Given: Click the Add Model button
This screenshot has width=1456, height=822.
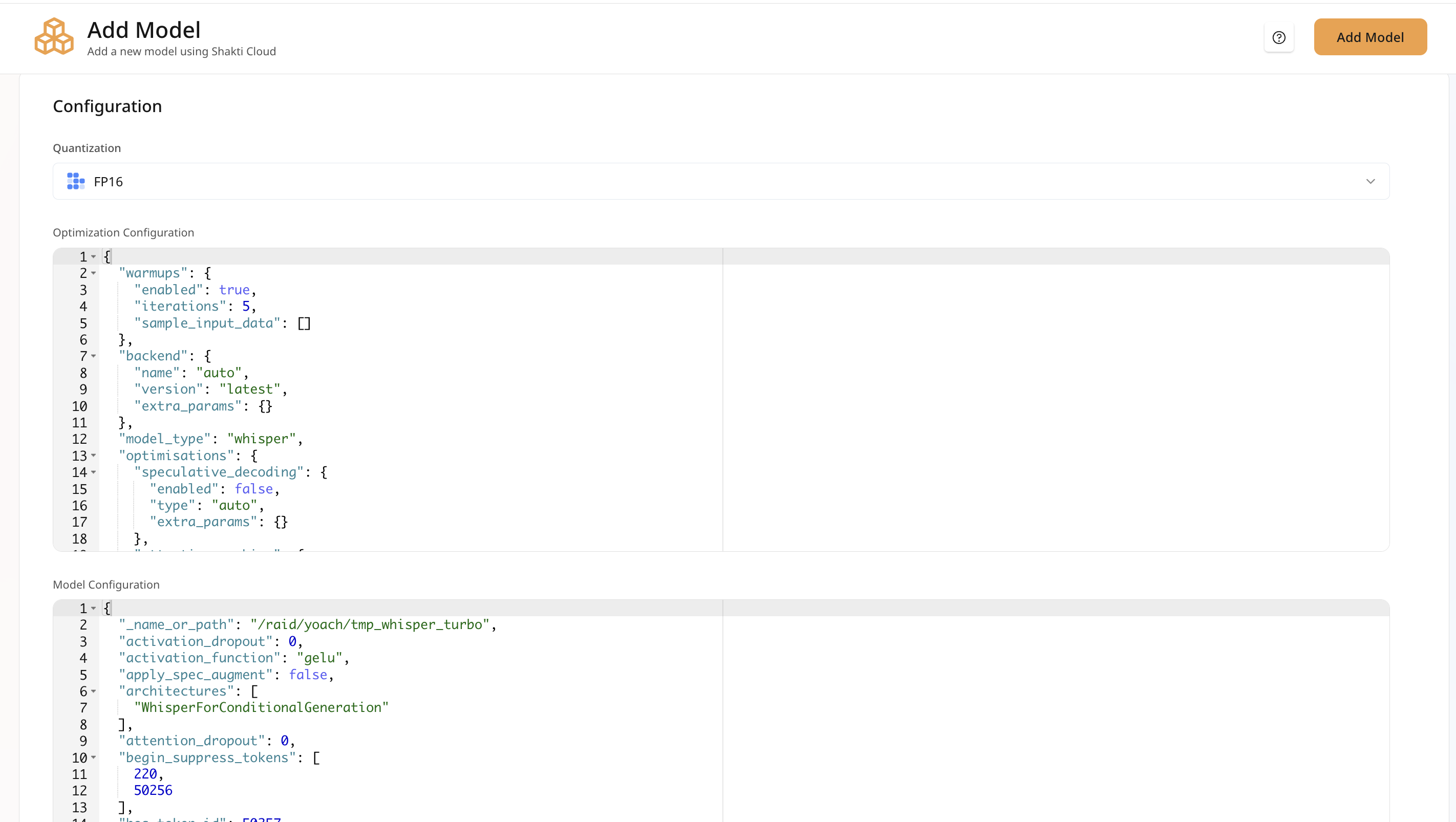Looking at the screenshot, I should tap(1370, 37).
